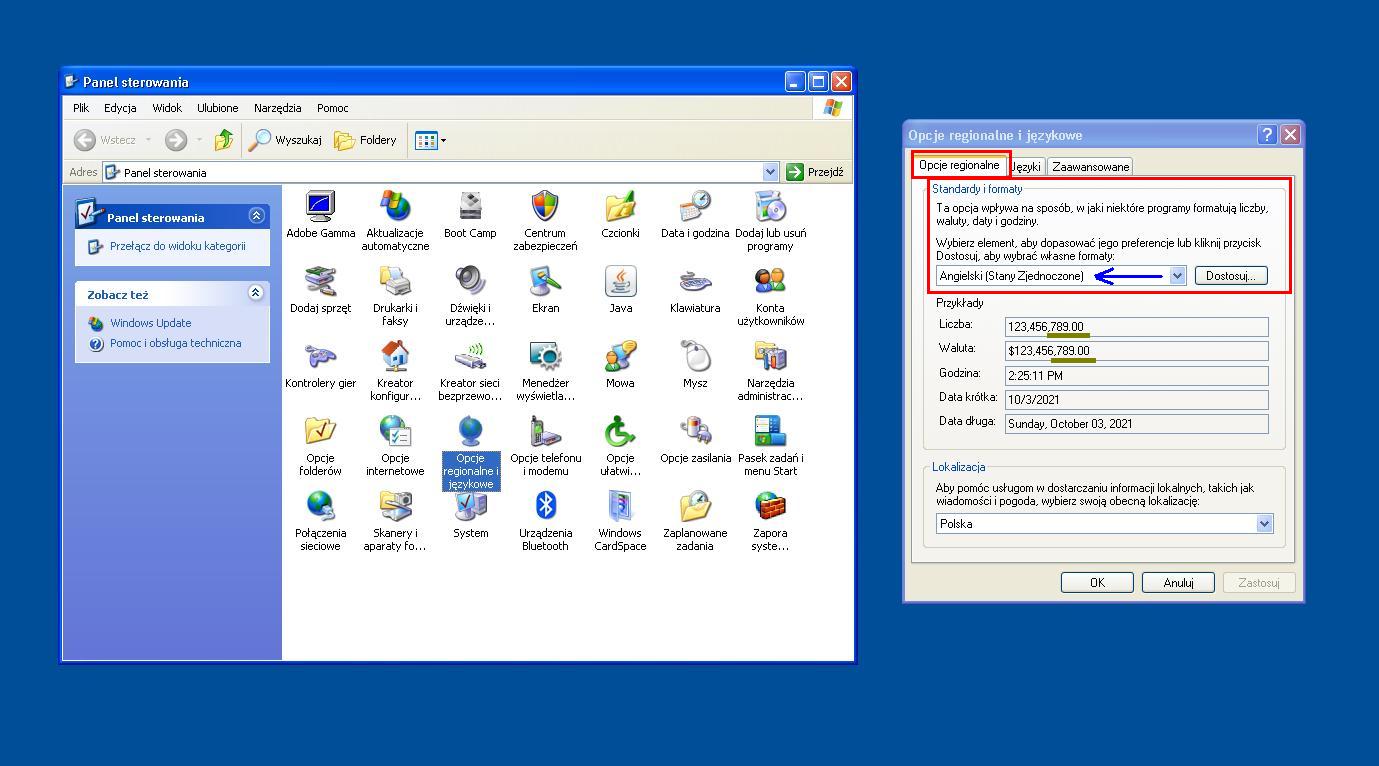Image resolution: width=1379 pixels, height=766 pixels.
Task: Open the Mysz mouse icon
Action: [695, 357]
